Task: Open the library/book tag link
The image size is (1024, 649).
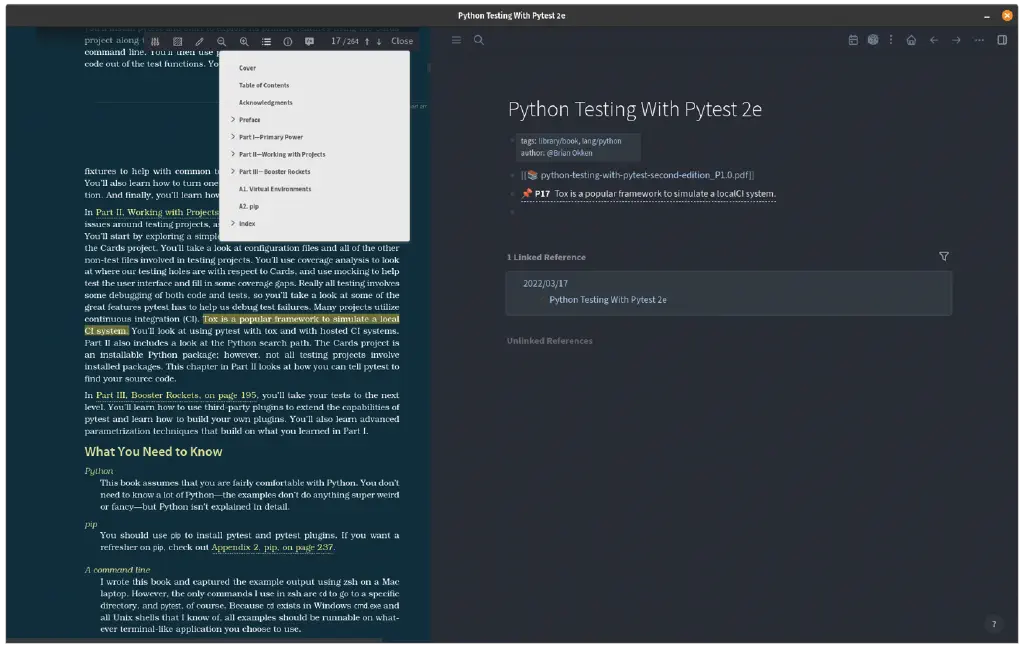Action: [558, 141]
